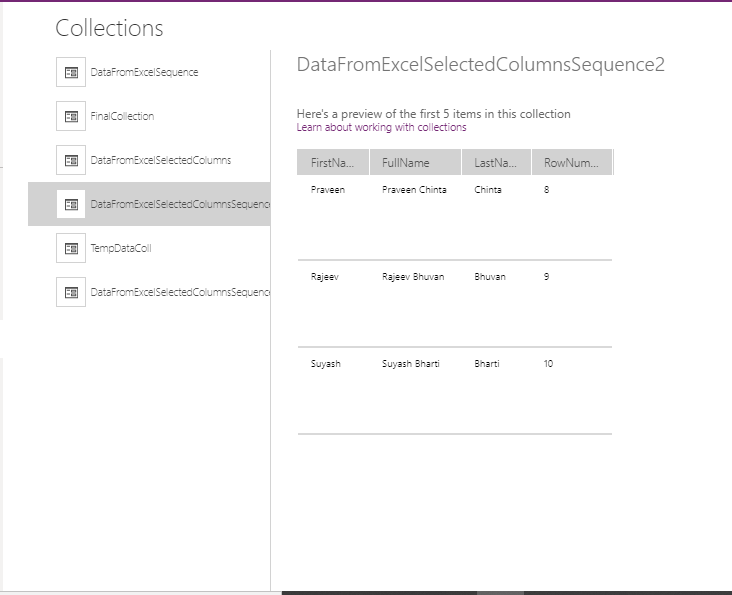Viewport: 732px width, 595px height.
Task: Click the row number 10 cell
Action: (x=548, y=364)
